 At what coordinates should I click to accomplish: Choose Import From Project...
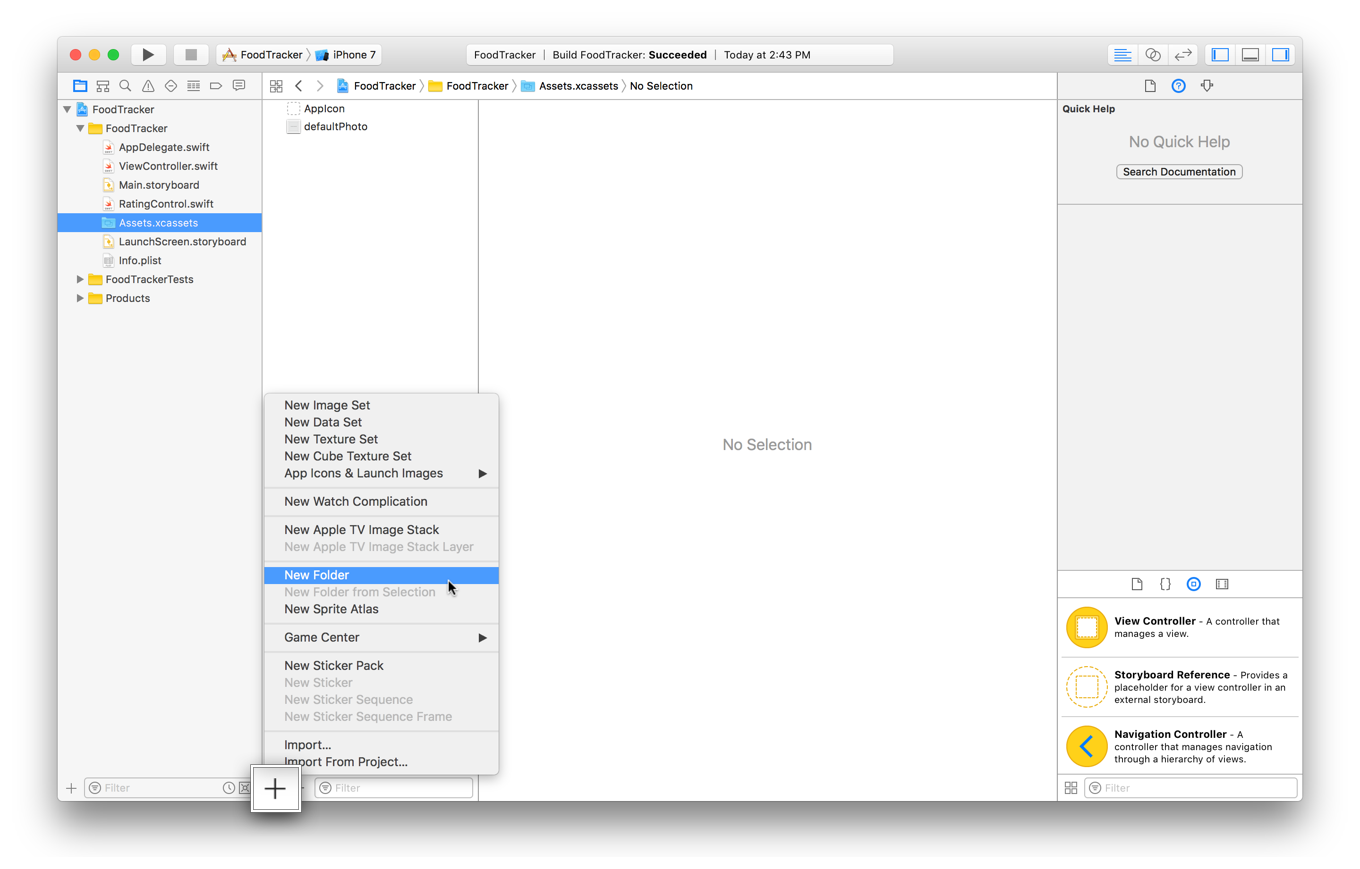(x=381, y=762)
